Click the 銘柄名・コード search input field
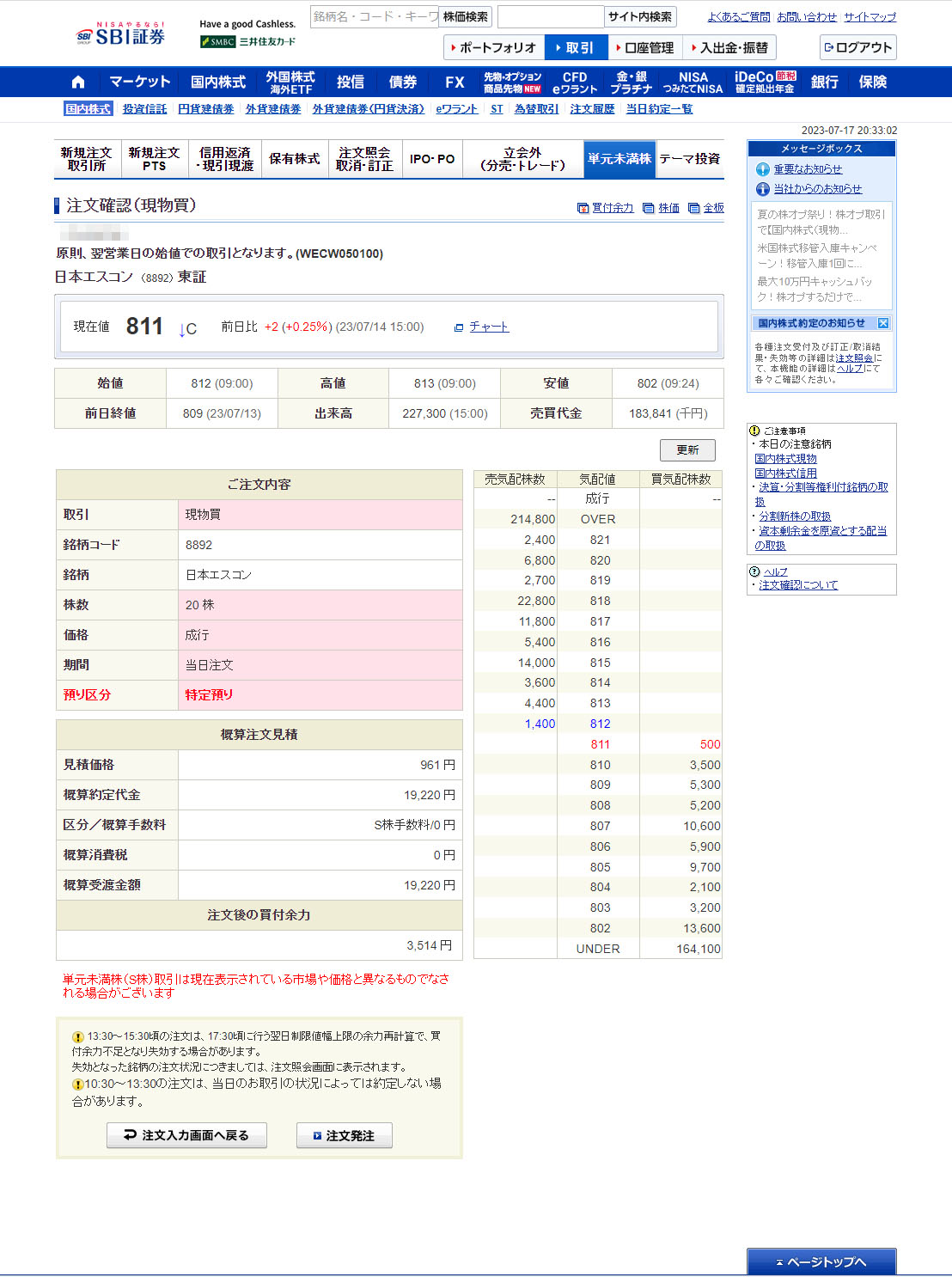 pyautogui.click(x=374, y=16)
